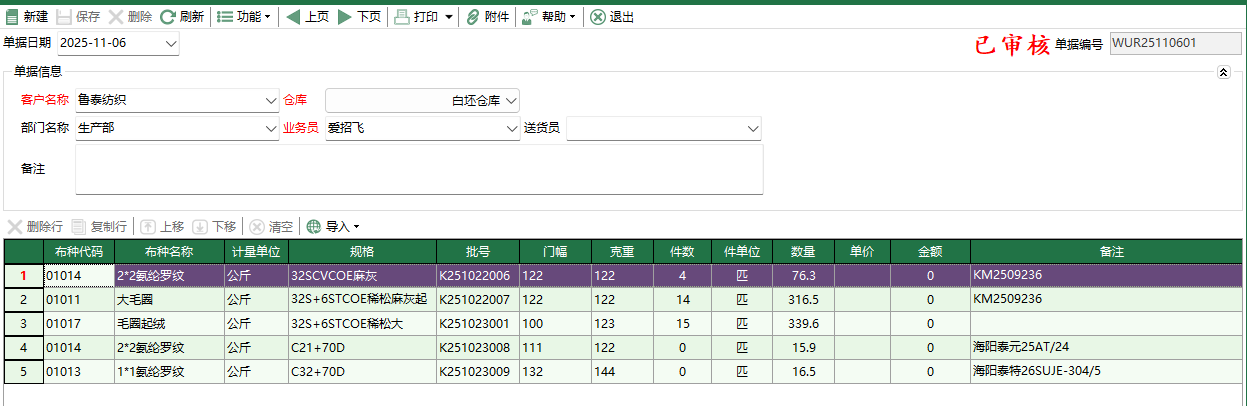Go to next page with 下页
1247x406 pixels.
click(x=359, y=17)
